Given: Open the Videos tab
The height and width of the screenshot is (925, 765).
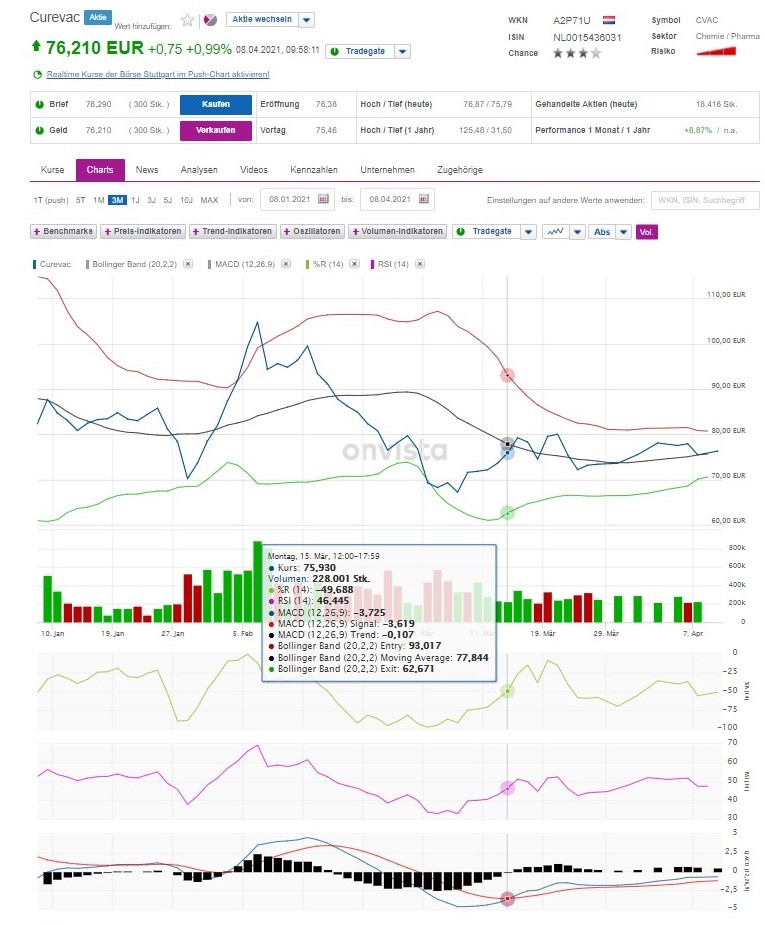Looking at the screenshot, I should pos(254,170).
